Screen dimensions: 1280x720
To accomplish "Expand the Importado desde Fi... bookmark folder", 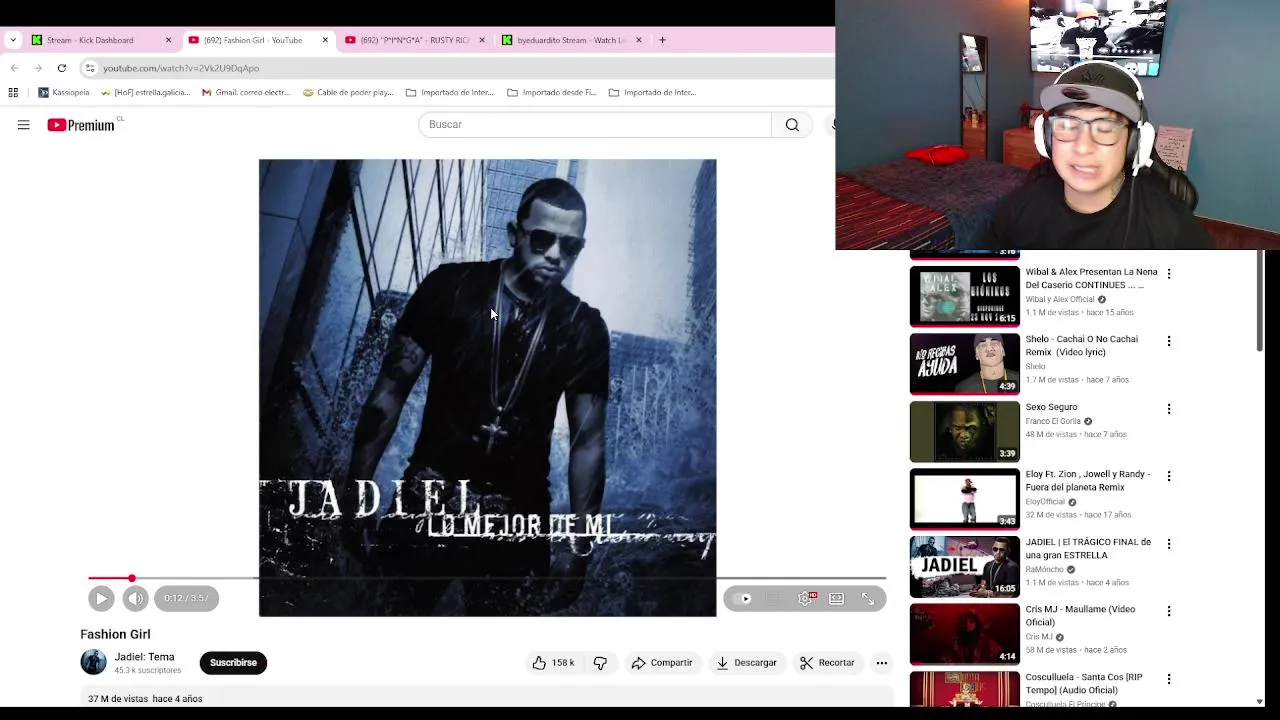I will (552, 92).
